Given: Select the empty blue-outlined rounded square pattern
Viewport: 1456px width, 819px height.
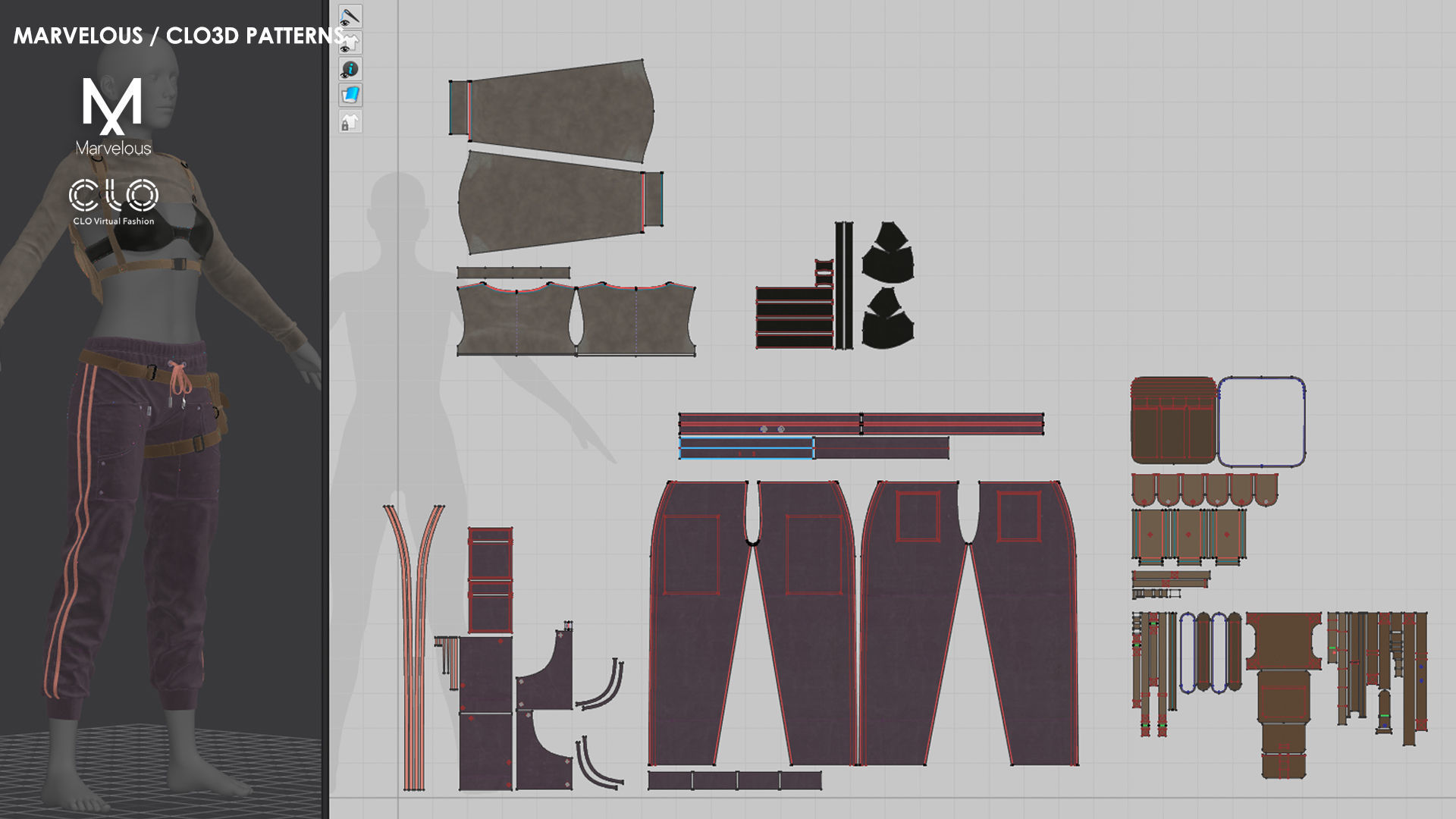Looking at the screenshot, I should coord(1262,422).
